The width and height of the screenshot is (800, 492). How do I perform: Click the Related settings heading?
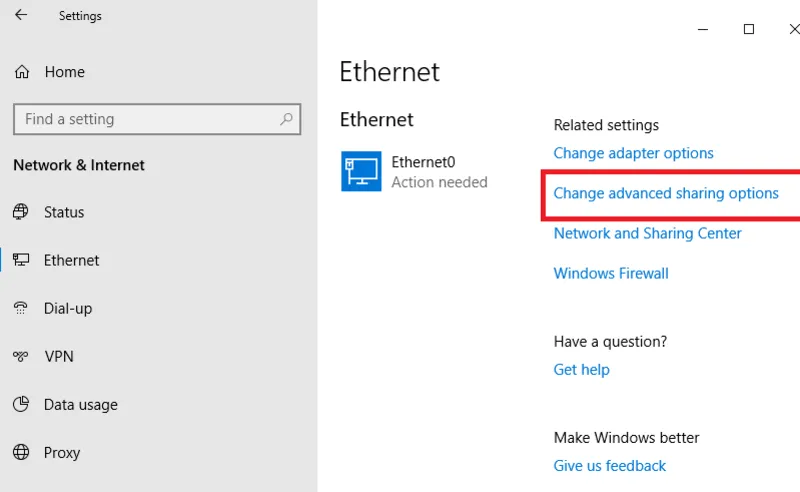click(606, 125)
